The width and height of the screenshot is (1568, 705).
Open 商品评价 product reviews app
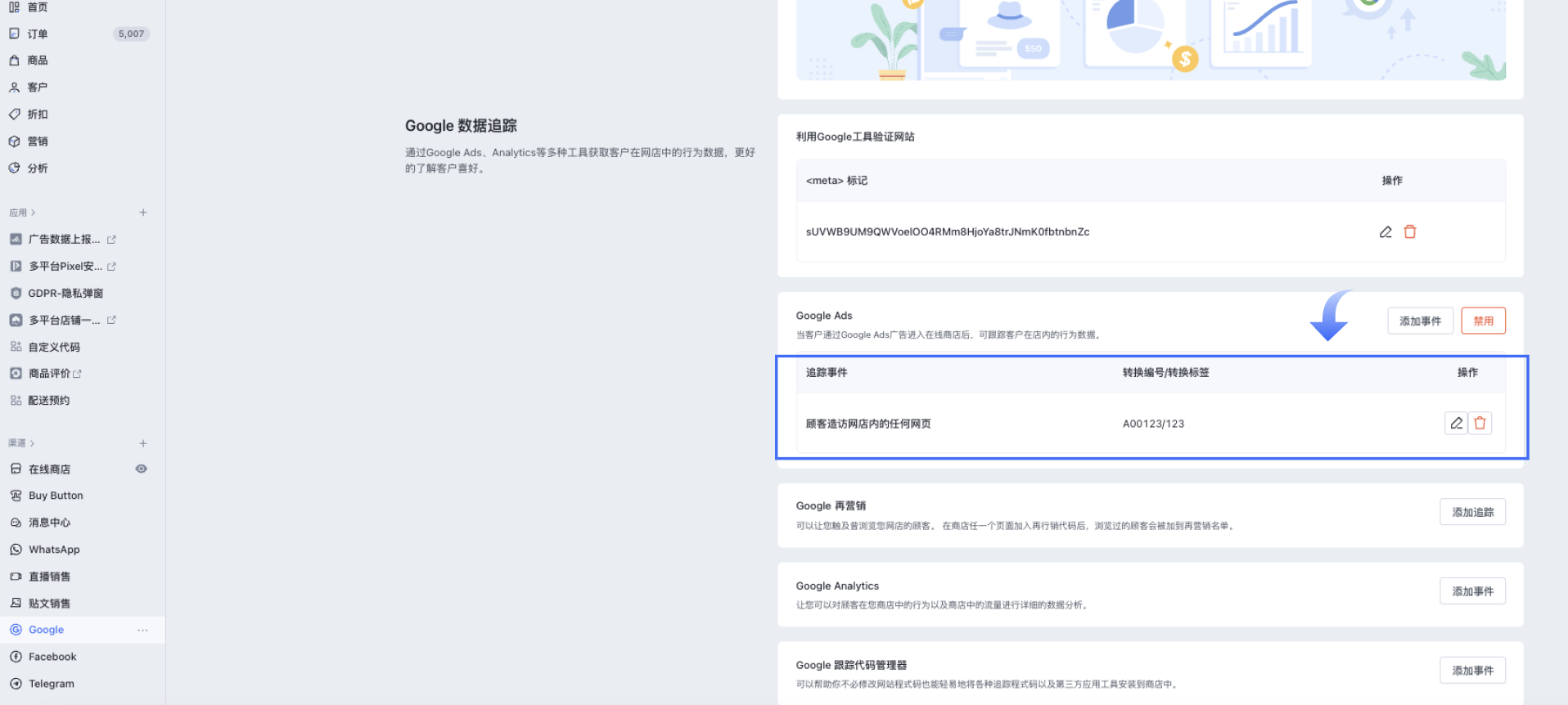click(x=49, y=374)
